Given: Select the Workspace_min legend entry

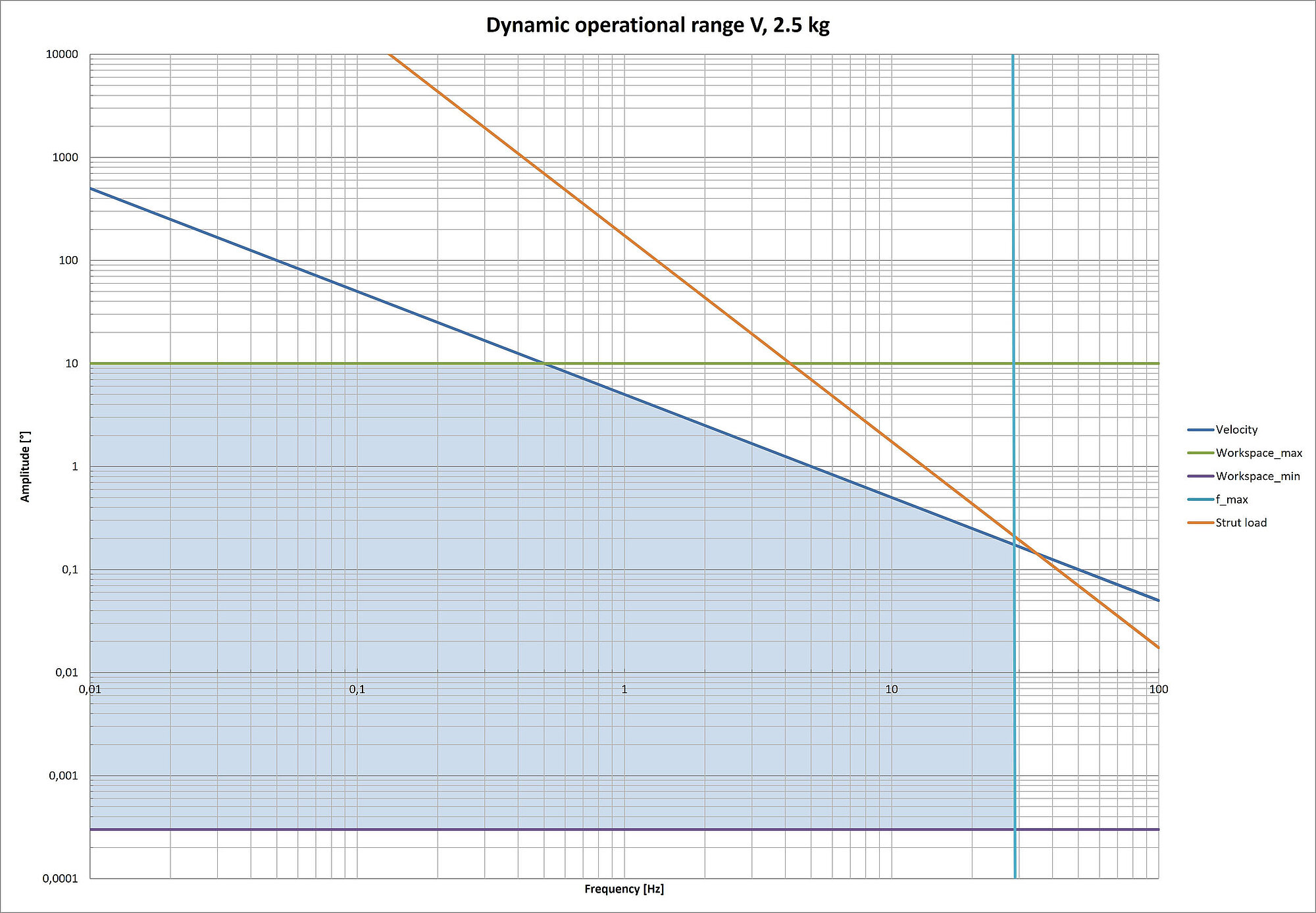Looking at the screenshot, I should (x=1257, y=476).
